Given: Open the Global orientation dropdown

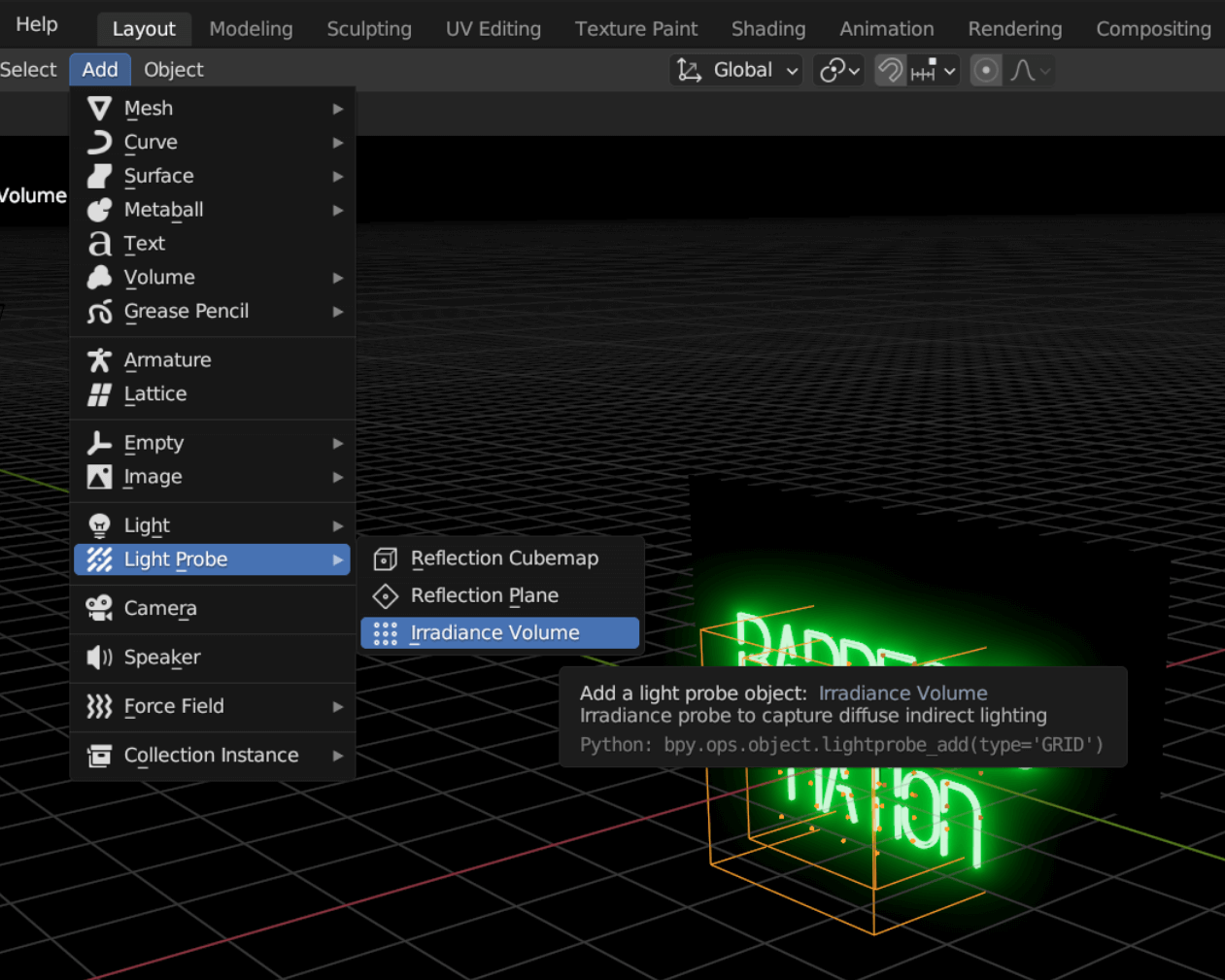Looking at the screenshot, I should coord(737,70).
